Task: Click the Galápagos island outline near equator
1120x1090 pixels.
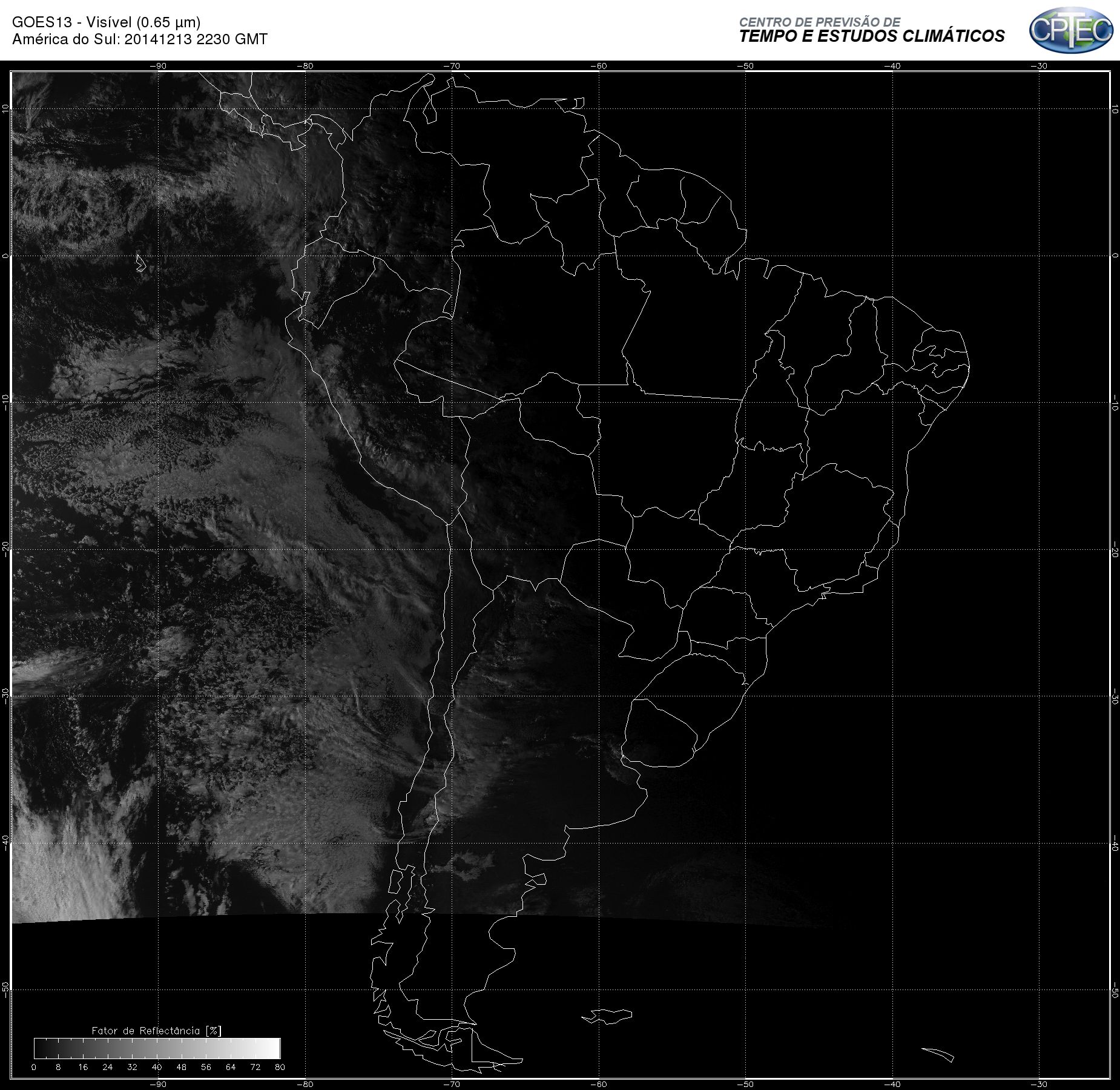Action: click(x=140, y=262)
